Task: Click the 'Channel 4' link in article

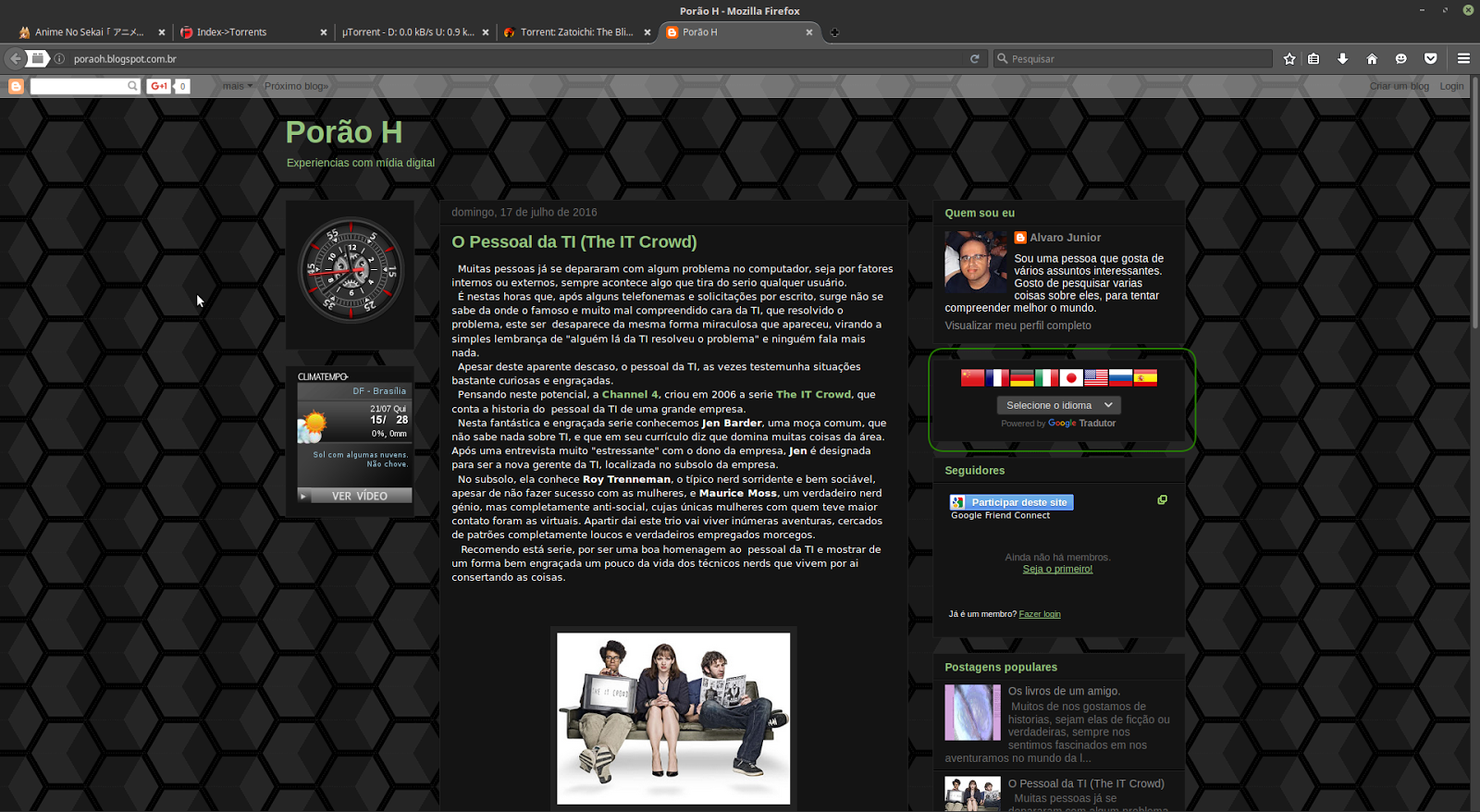Action: 630,395
